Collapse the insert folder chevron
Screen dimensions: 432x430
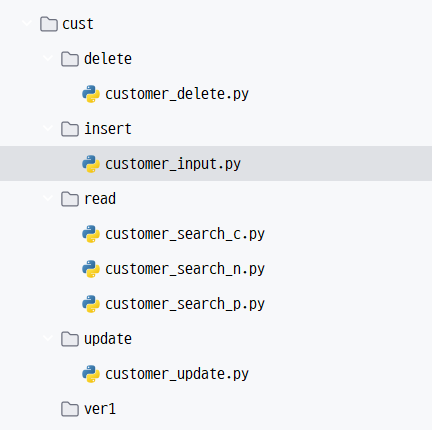(x=48, y=128)
